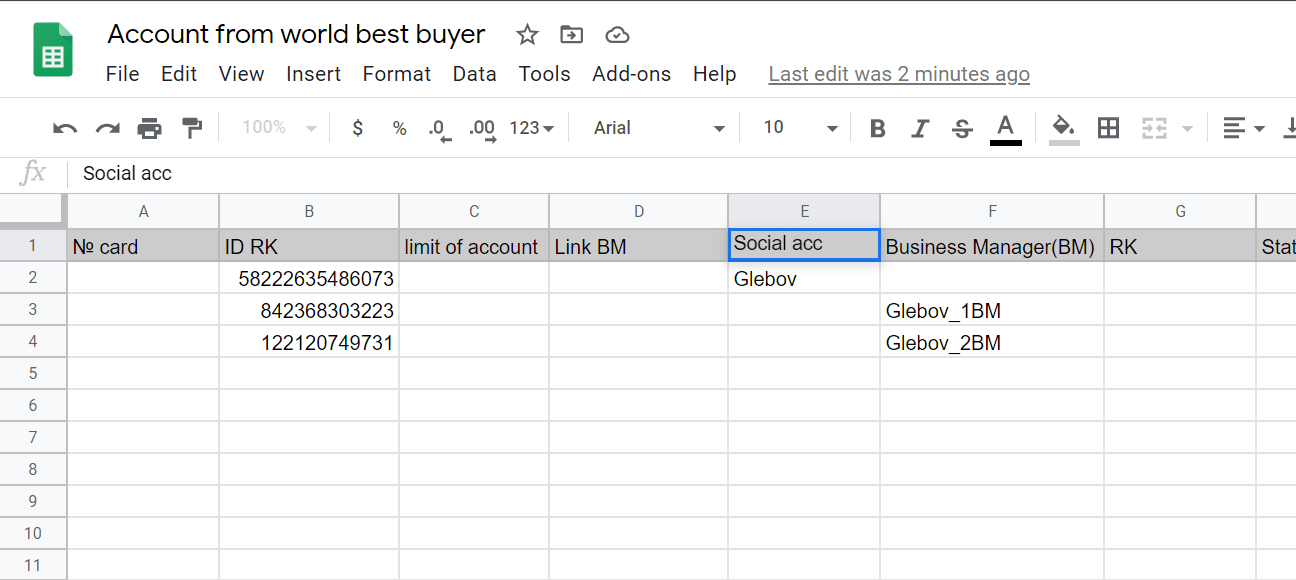Format selection as currency
1296x580 pixels.
(x=358, y=128)
